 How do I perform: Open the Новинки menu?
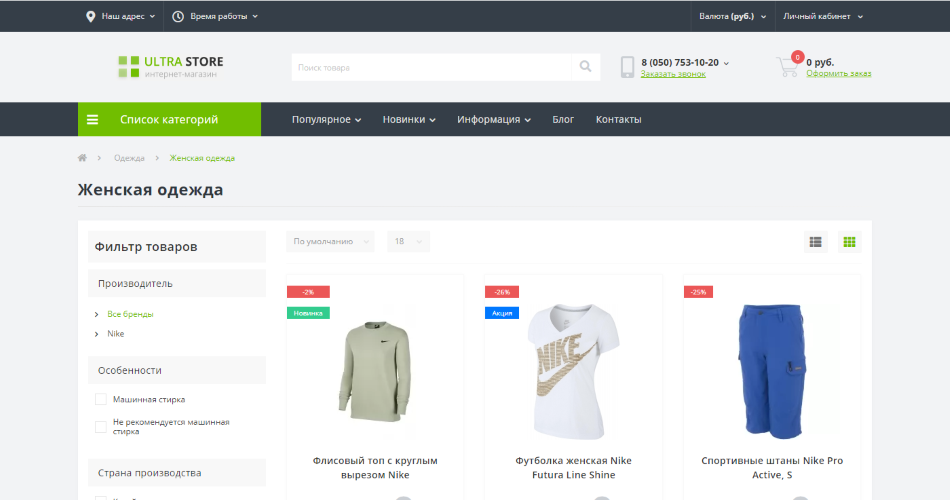[409, 119]
